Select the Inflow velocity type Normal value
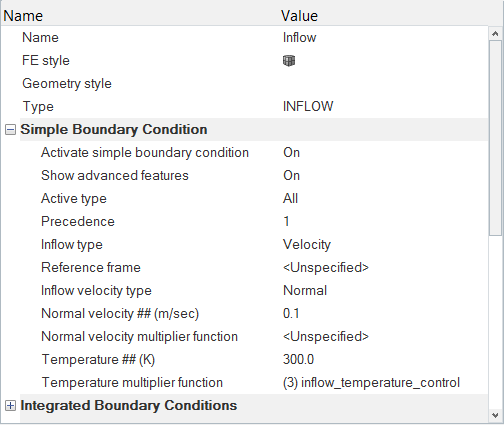 [x=305, y=291]
